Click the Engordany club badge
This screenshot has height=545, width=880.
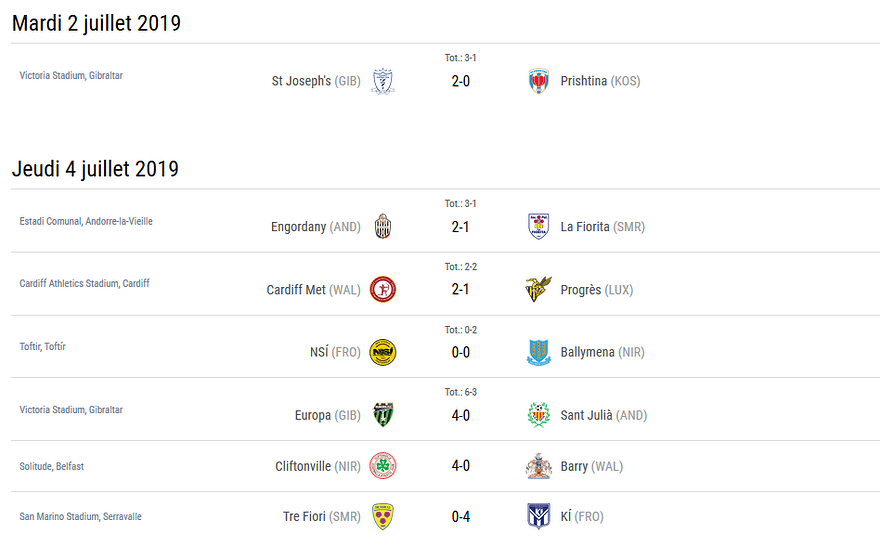tap(382, 227)
